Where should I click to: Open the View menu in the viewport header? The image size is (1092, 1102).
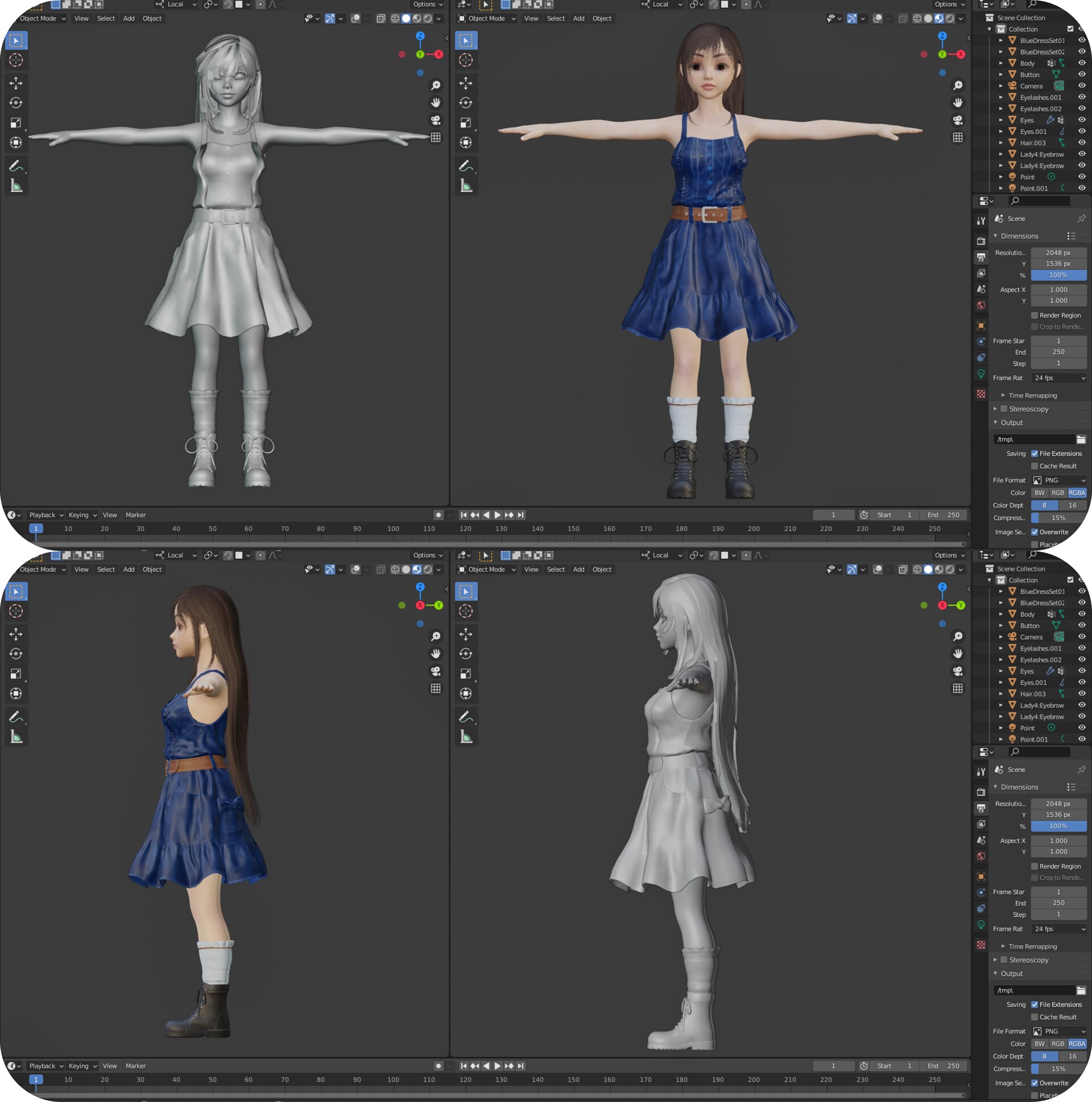(x=81, y=18)
